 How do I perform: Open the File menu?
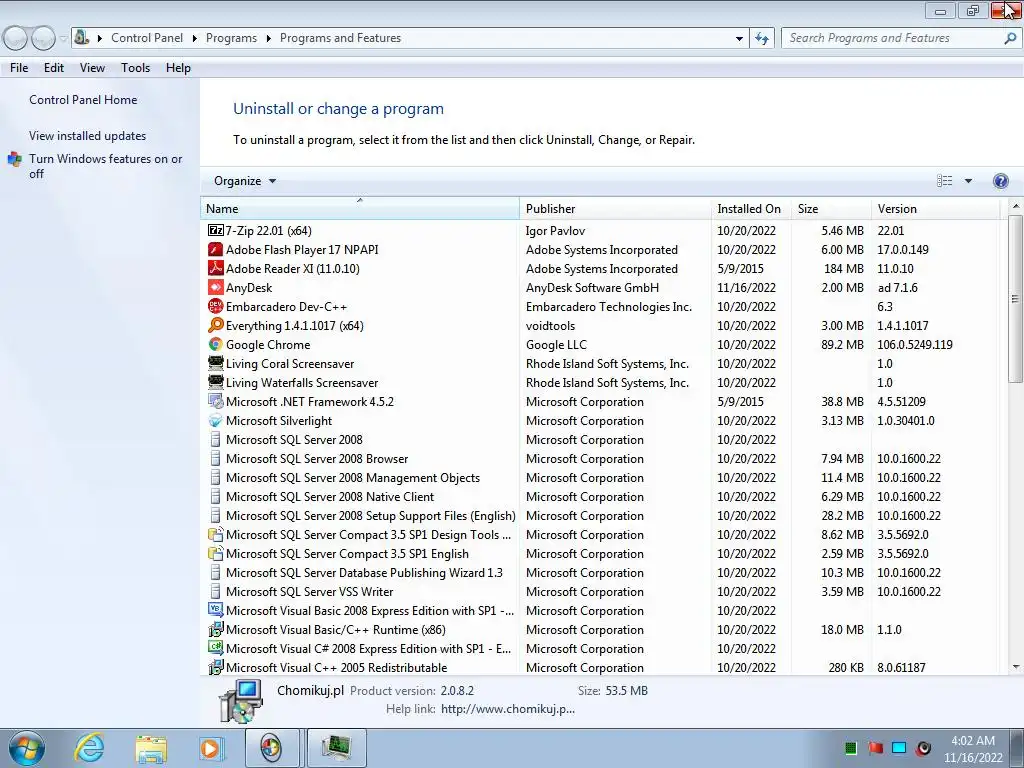(x=19, y=68)
